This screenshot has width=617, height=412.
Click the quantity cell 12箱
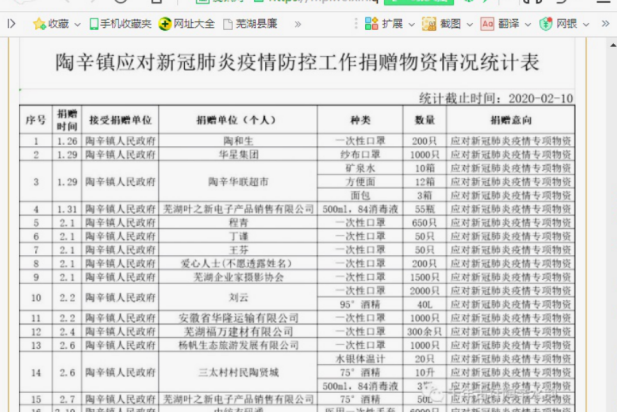425,181
